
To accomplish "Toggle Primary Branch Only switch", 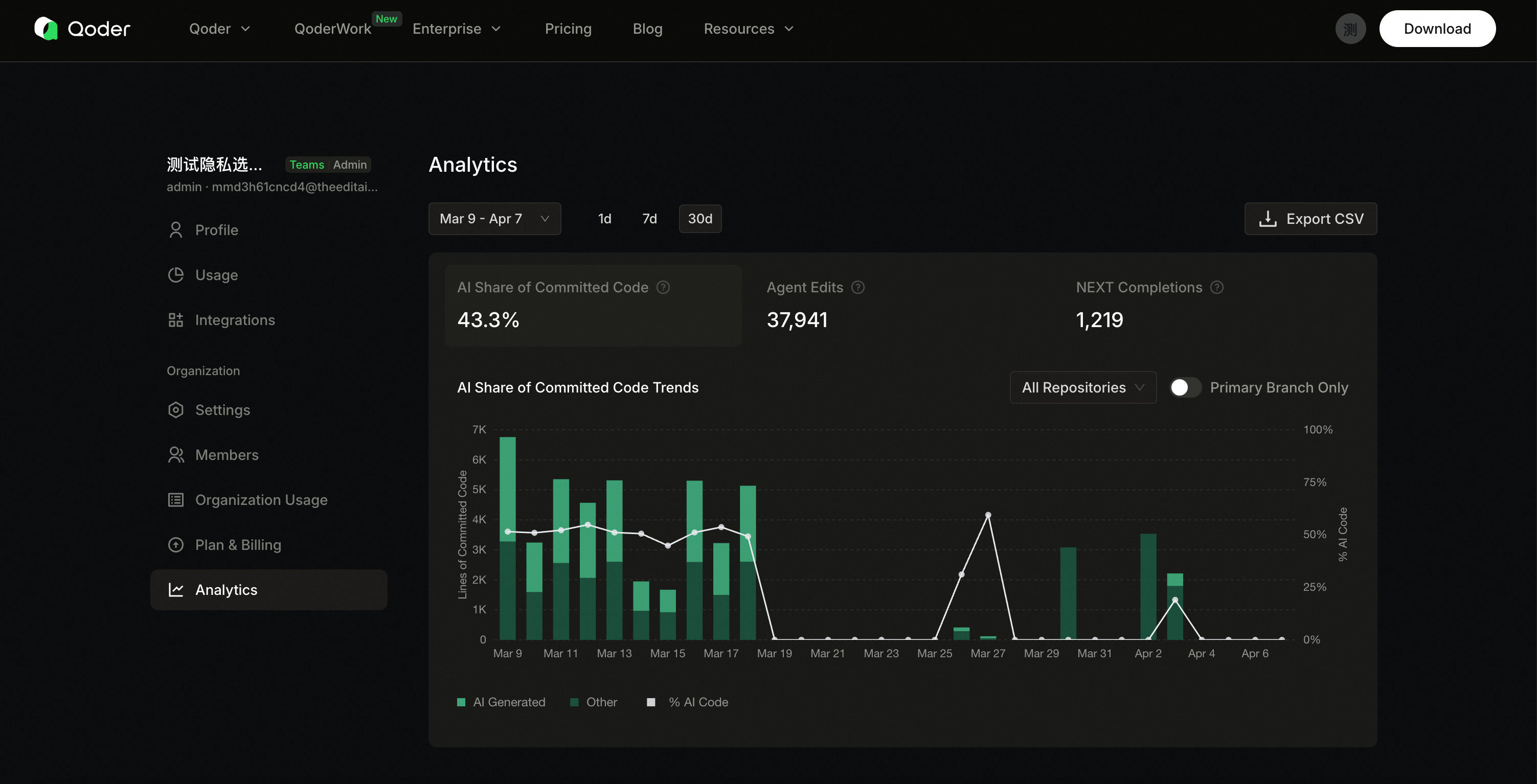I will click(x=1185, y=387).
